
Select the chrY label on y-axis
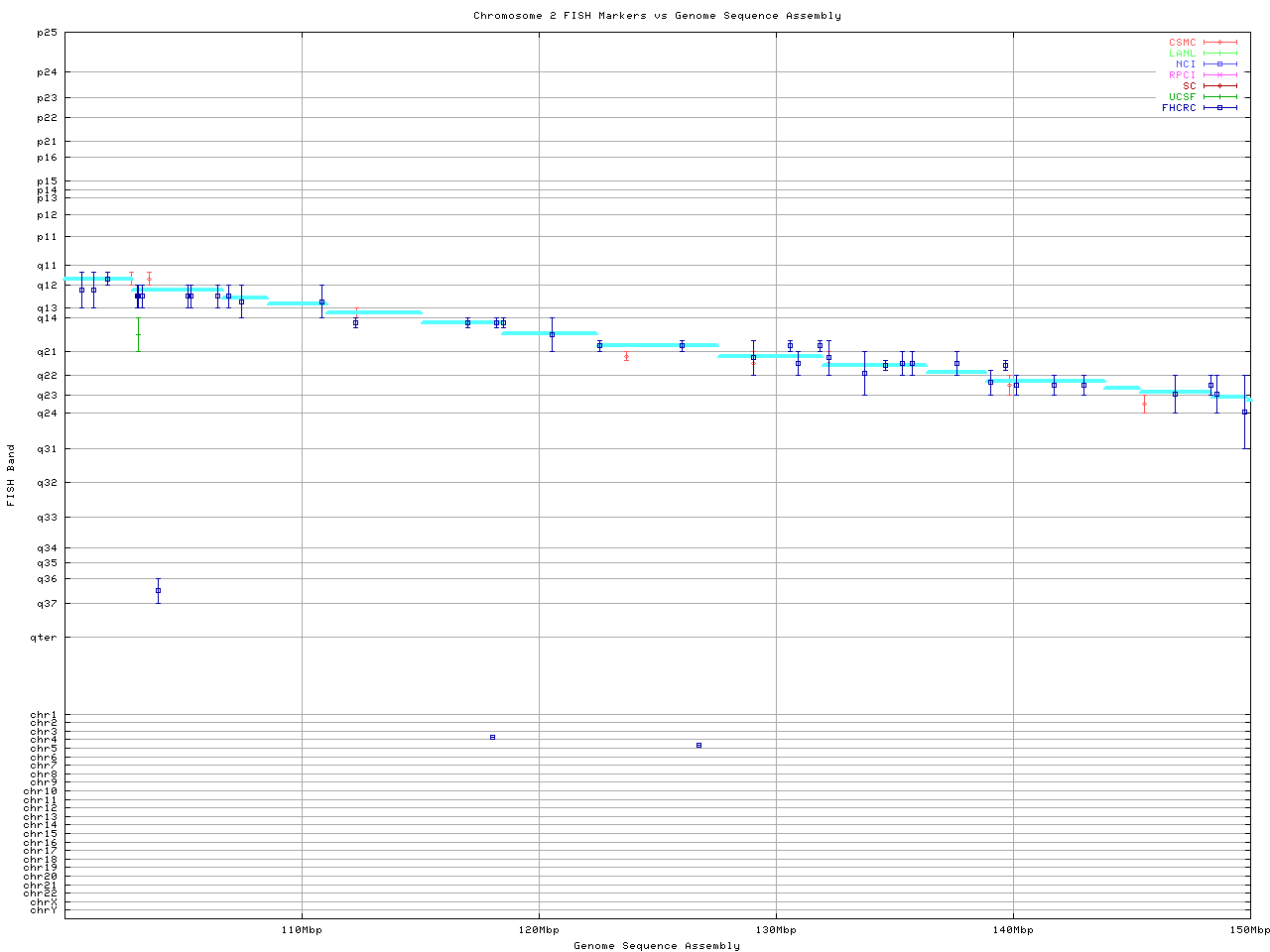44,910
